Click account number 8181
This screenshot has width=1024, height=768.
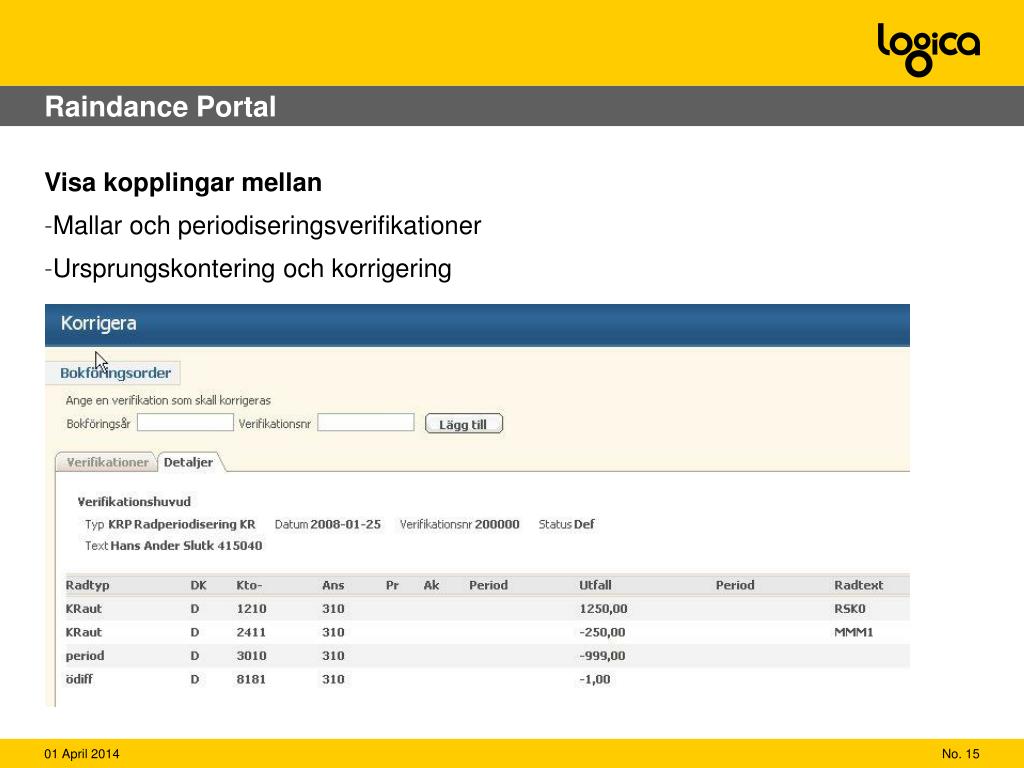pyautogui.click(x=251, y=679)
